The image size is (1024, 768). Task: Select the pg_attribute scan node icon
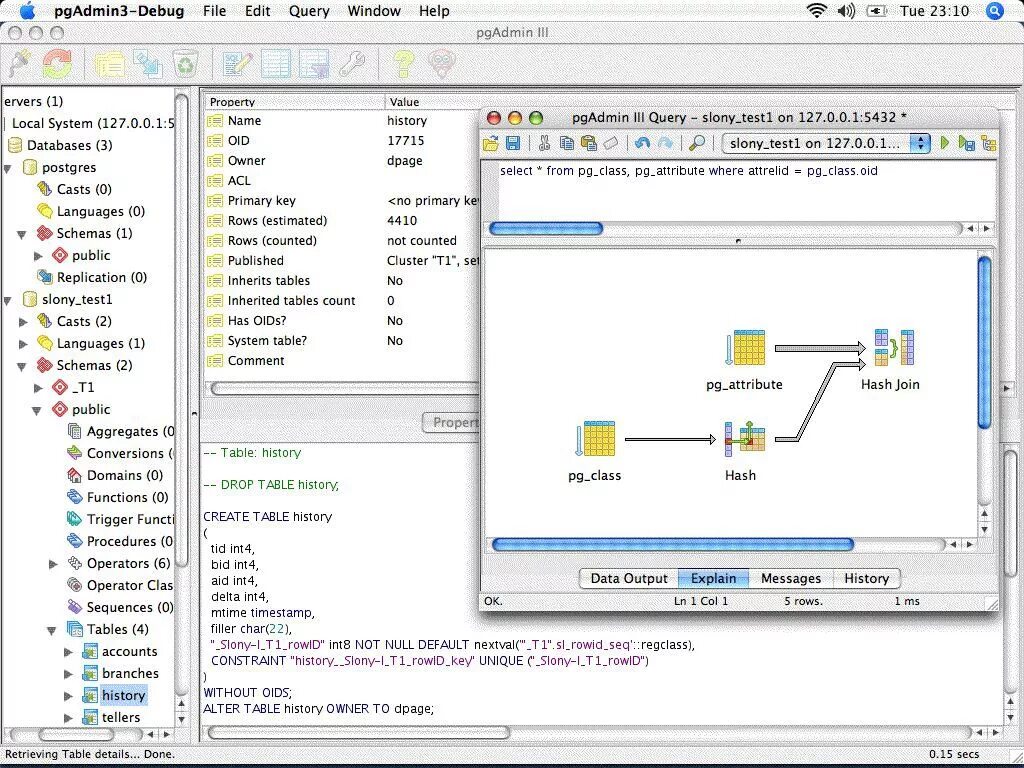tap(745, 347)
